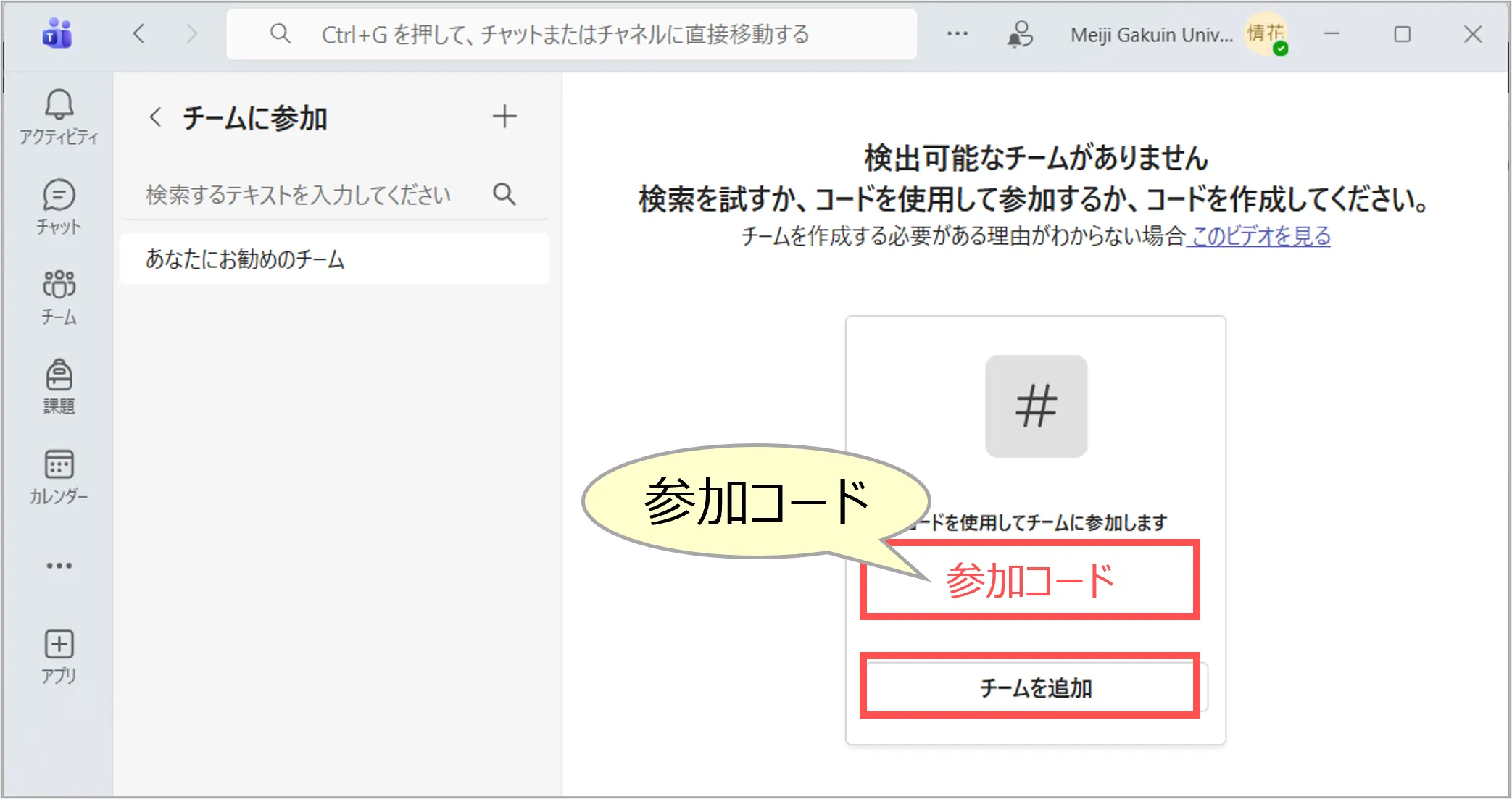Click the チームを追加 button
The height and width of the screenshot is (799, 1512).
(1035, 687)
